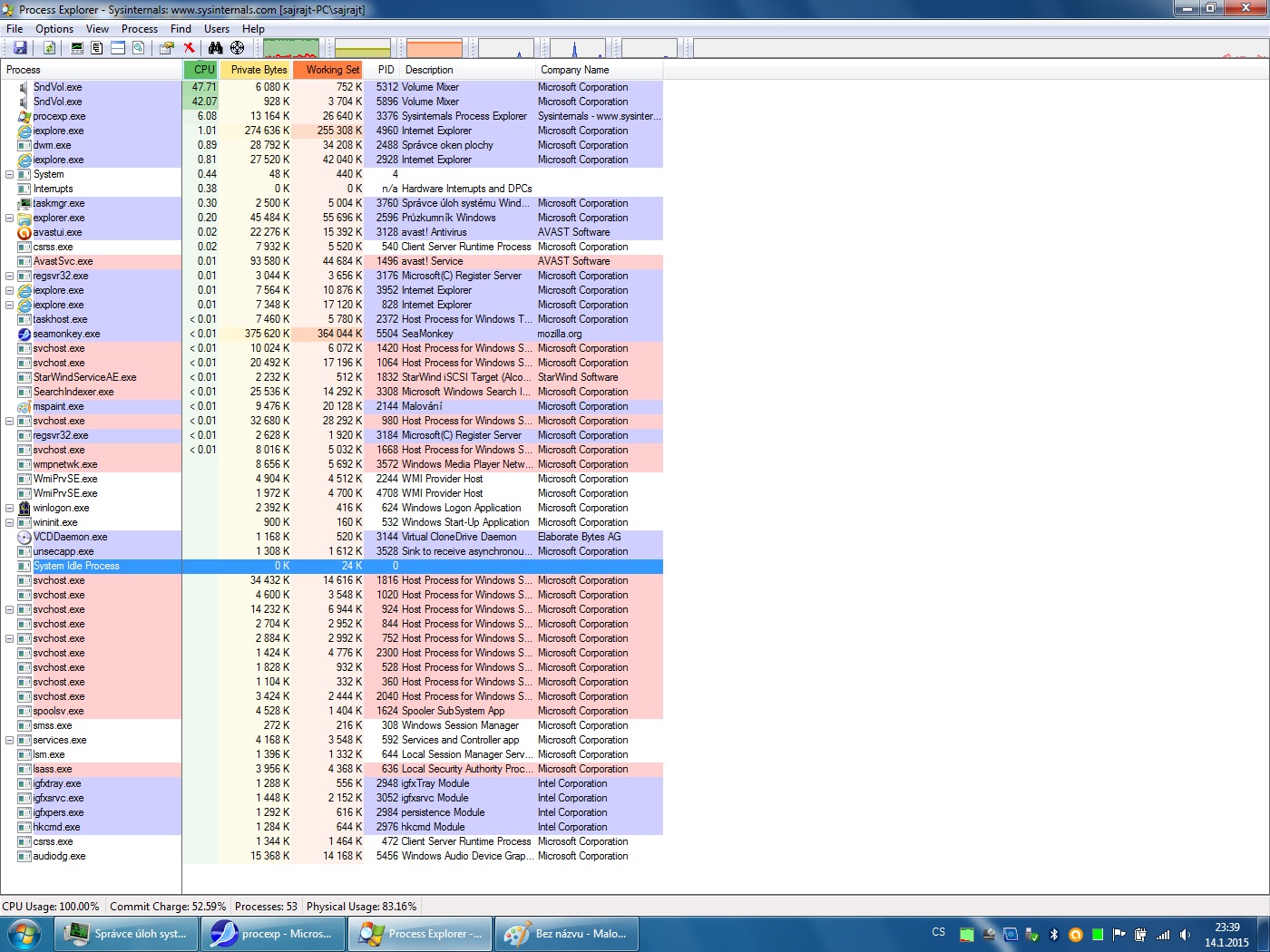The height and width of the screenshot is (952, 1270).
Task: Click the DLL/handle view toolbar icon
Action: point(138,48)
